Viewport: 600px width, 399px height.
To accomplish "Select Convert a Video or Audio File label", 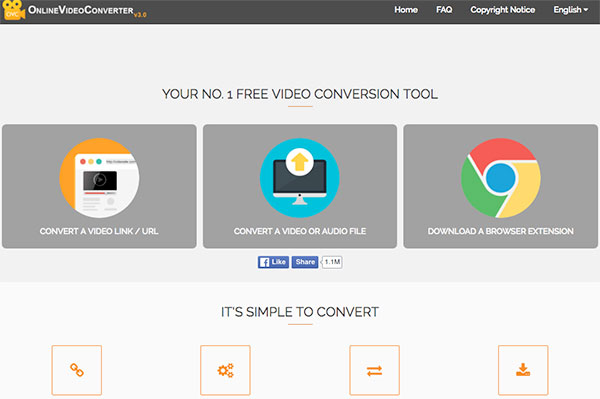I will (x=300, y=231).
